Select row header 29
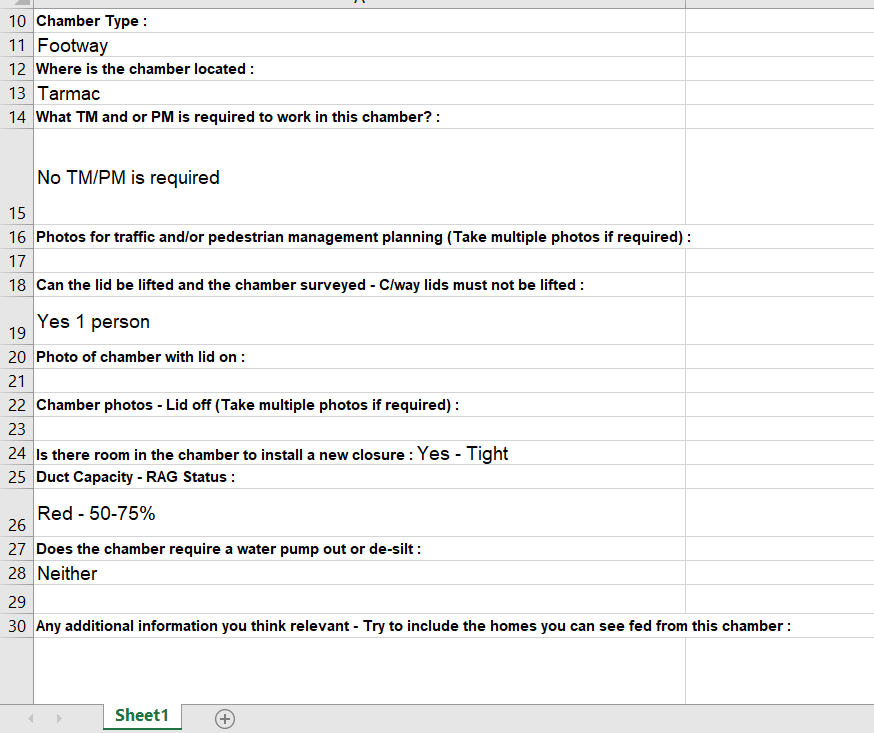Viewport: 874px width, 733px height. click(x=17, y=600)
